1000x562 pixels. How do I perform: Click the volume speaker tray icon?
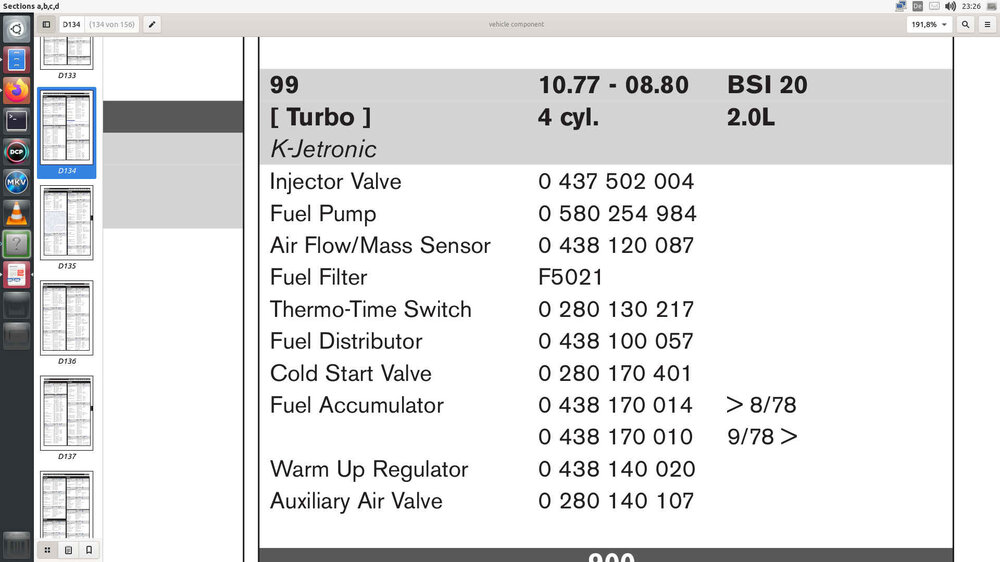click(x=949, y=6)
